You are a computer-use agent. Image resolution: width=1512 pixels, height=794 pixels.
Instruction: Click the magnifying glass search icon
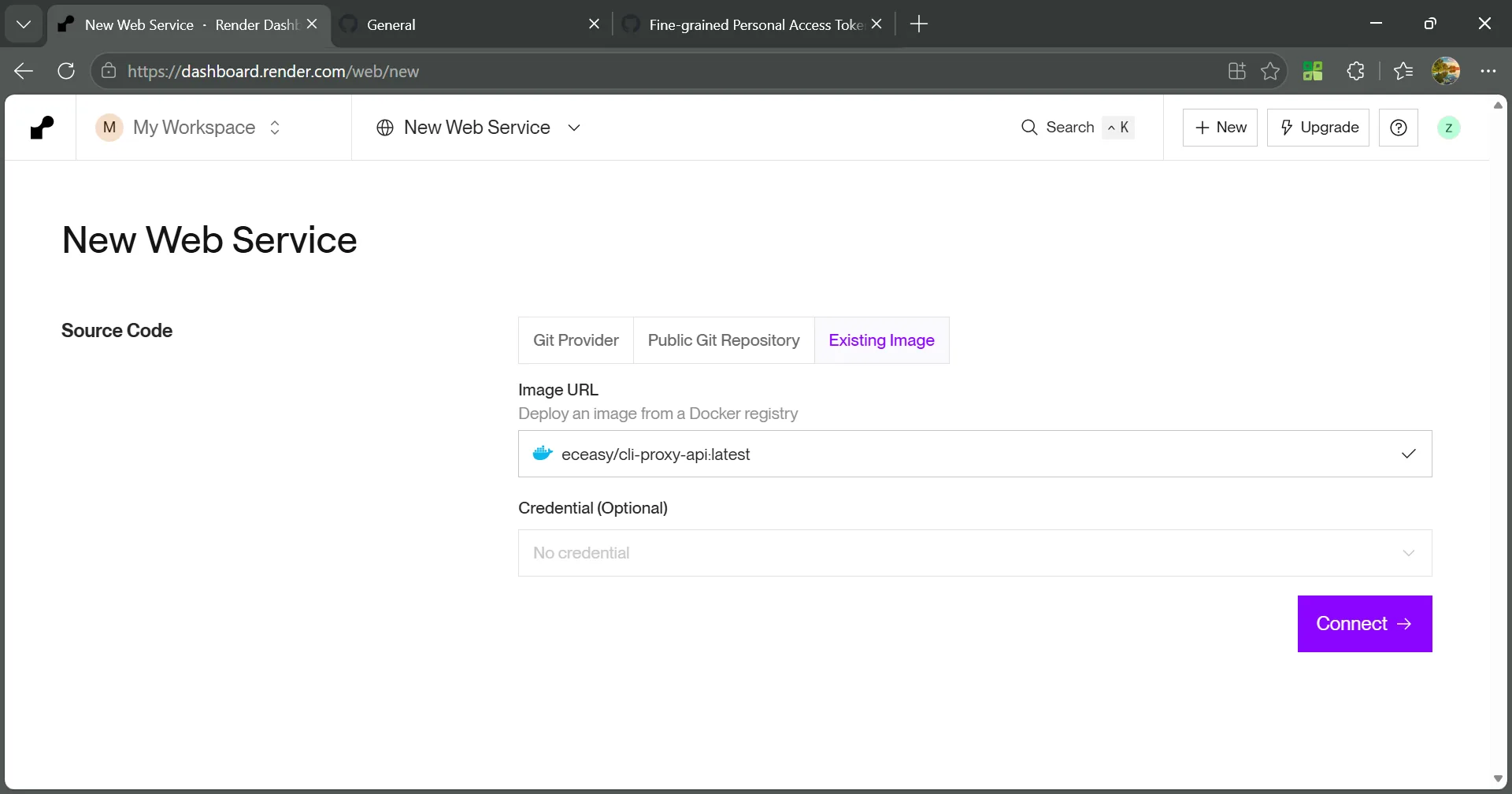click(1029, 128)
